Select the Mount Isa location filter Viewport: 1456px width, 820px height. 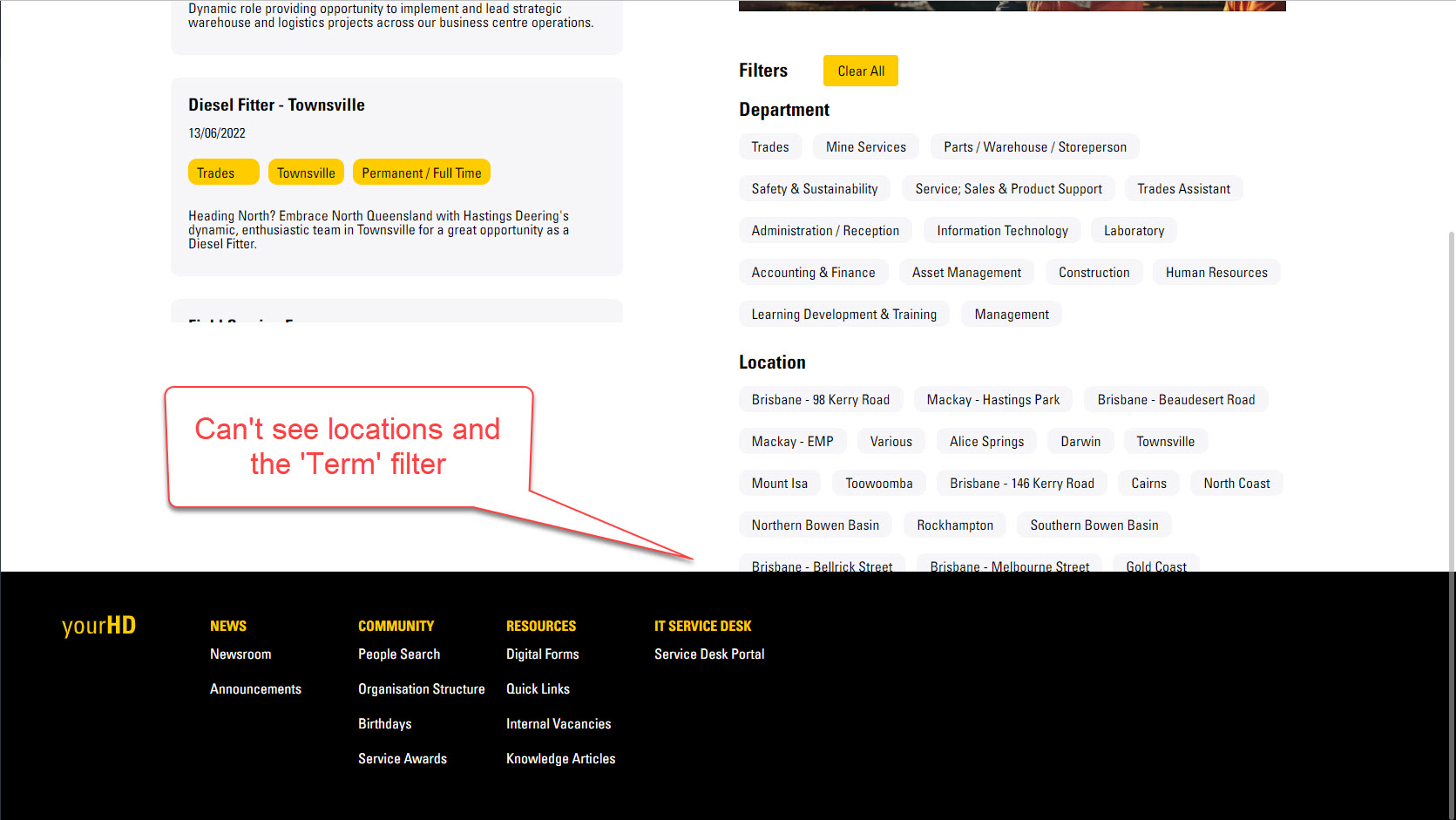[779, 484]
